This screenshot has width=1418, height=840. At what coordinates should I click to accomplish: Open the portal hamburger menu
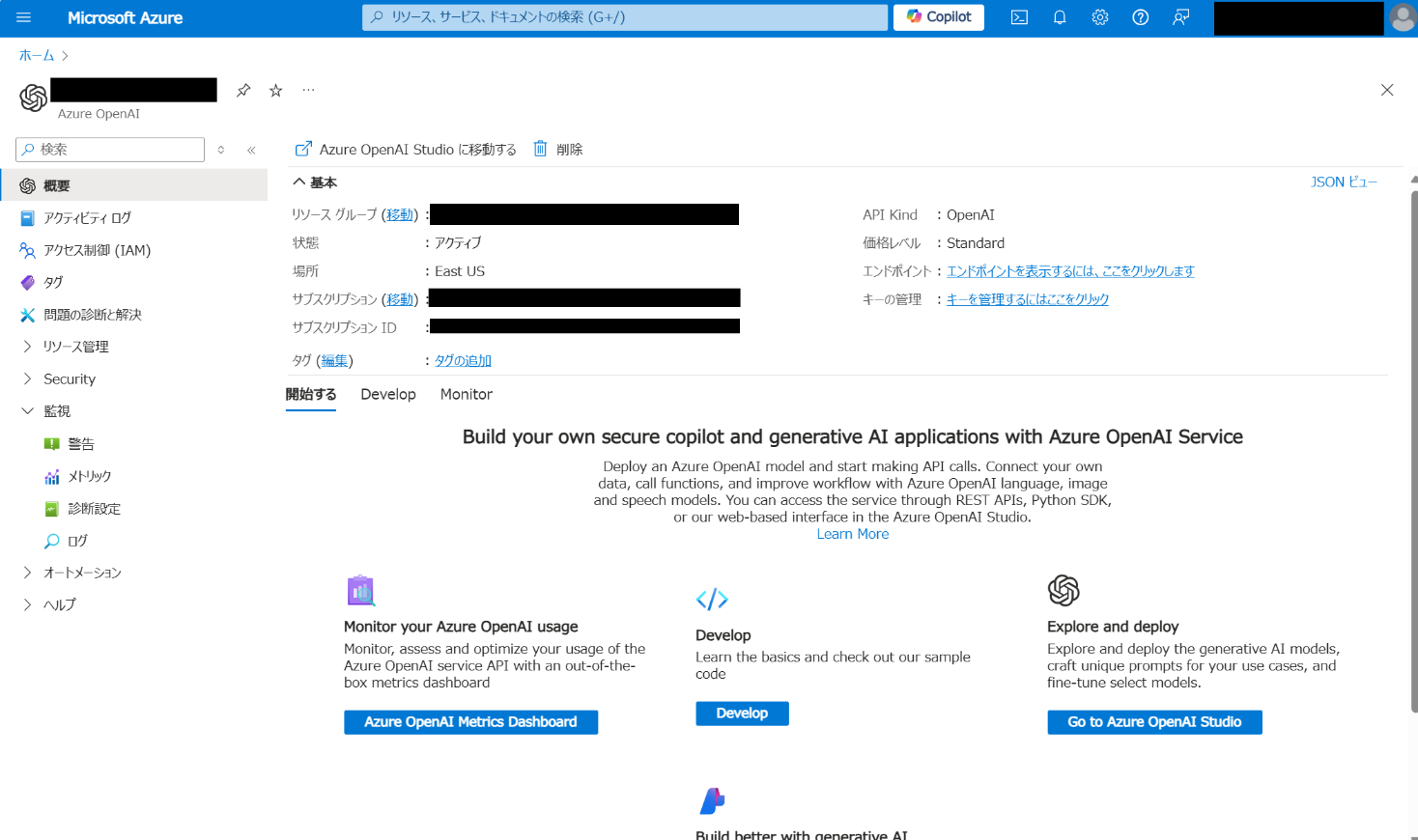[x=23, y=17]
